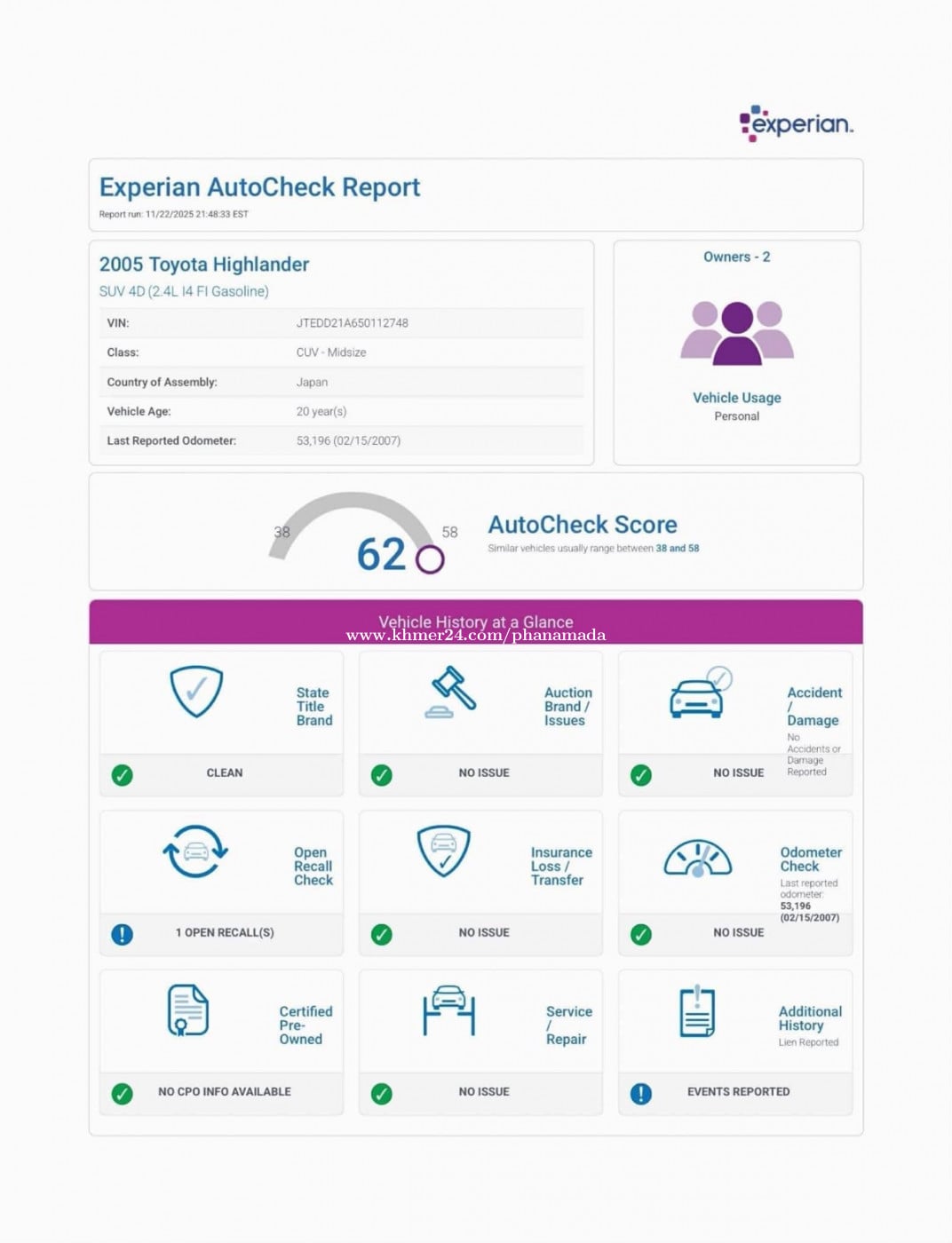Click the blue alert beside 1 OPEN RECALL(S)

[x=123, y=934]
